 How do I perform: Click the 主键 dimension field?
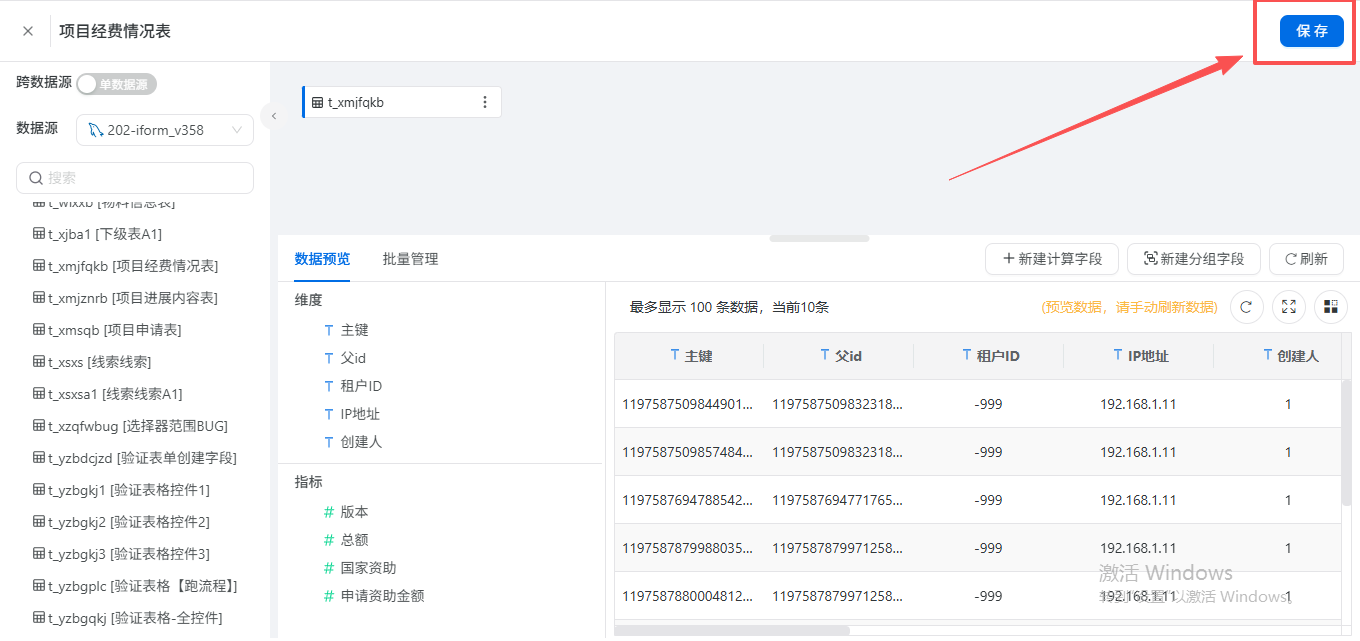(354, 330)
